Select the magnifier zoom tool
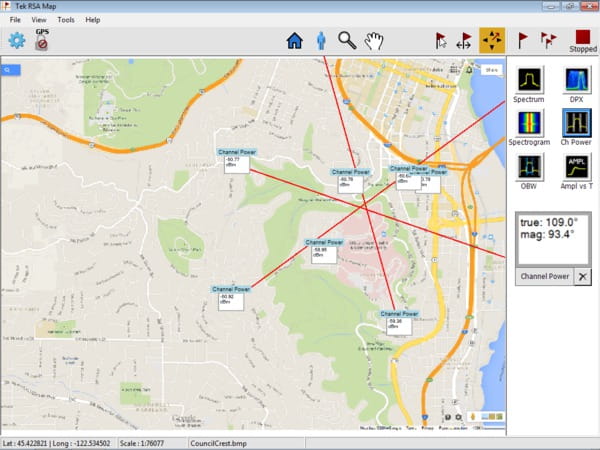Screen dimensions: 600x450 (347, 41)
